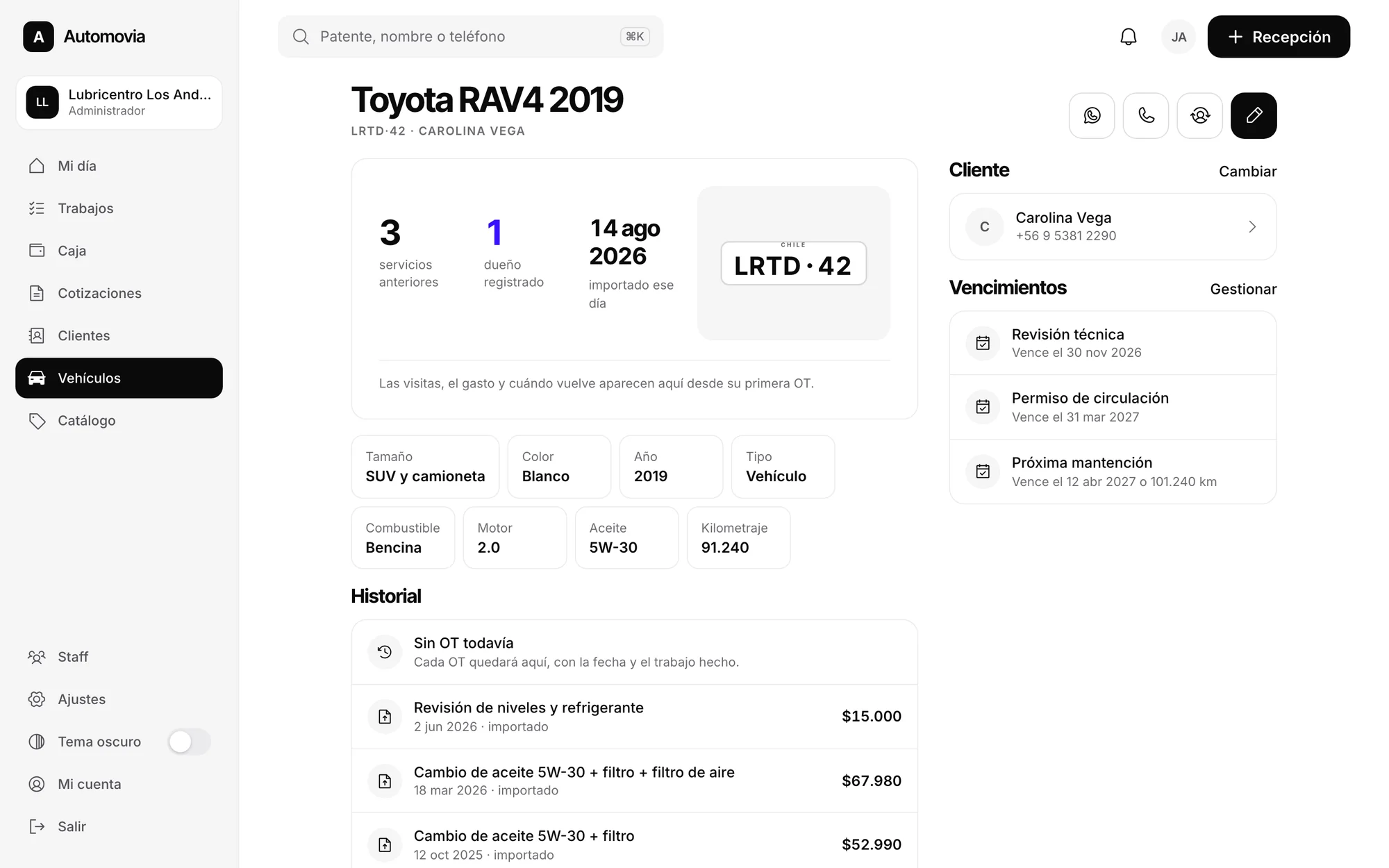Image resolution: width=1389 pixels, height=868 pixels.
Task: Click search magnifier icon
Action: tap(301, 37)
